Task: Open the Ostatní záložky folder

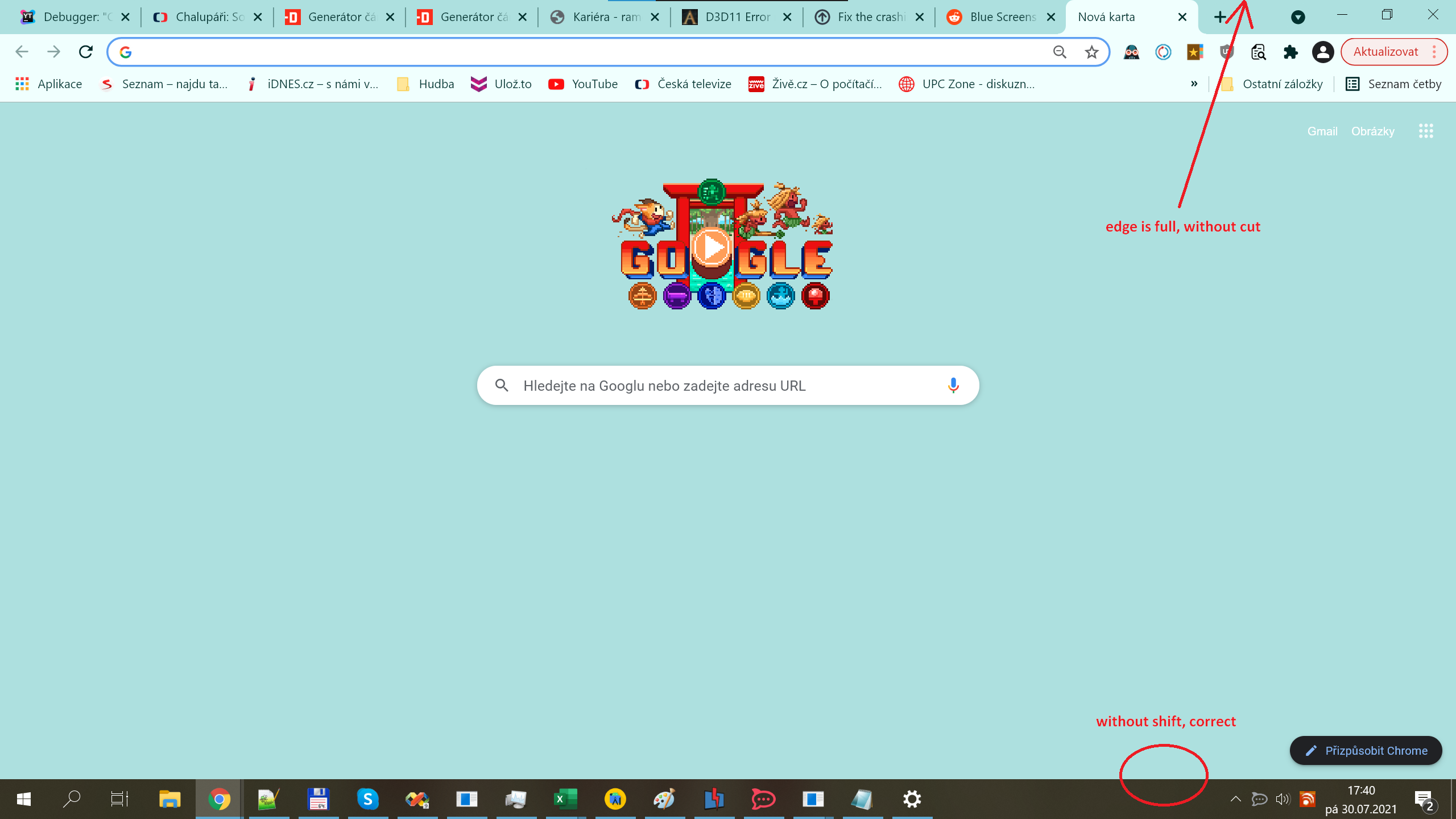Action: coord(1272,84)
